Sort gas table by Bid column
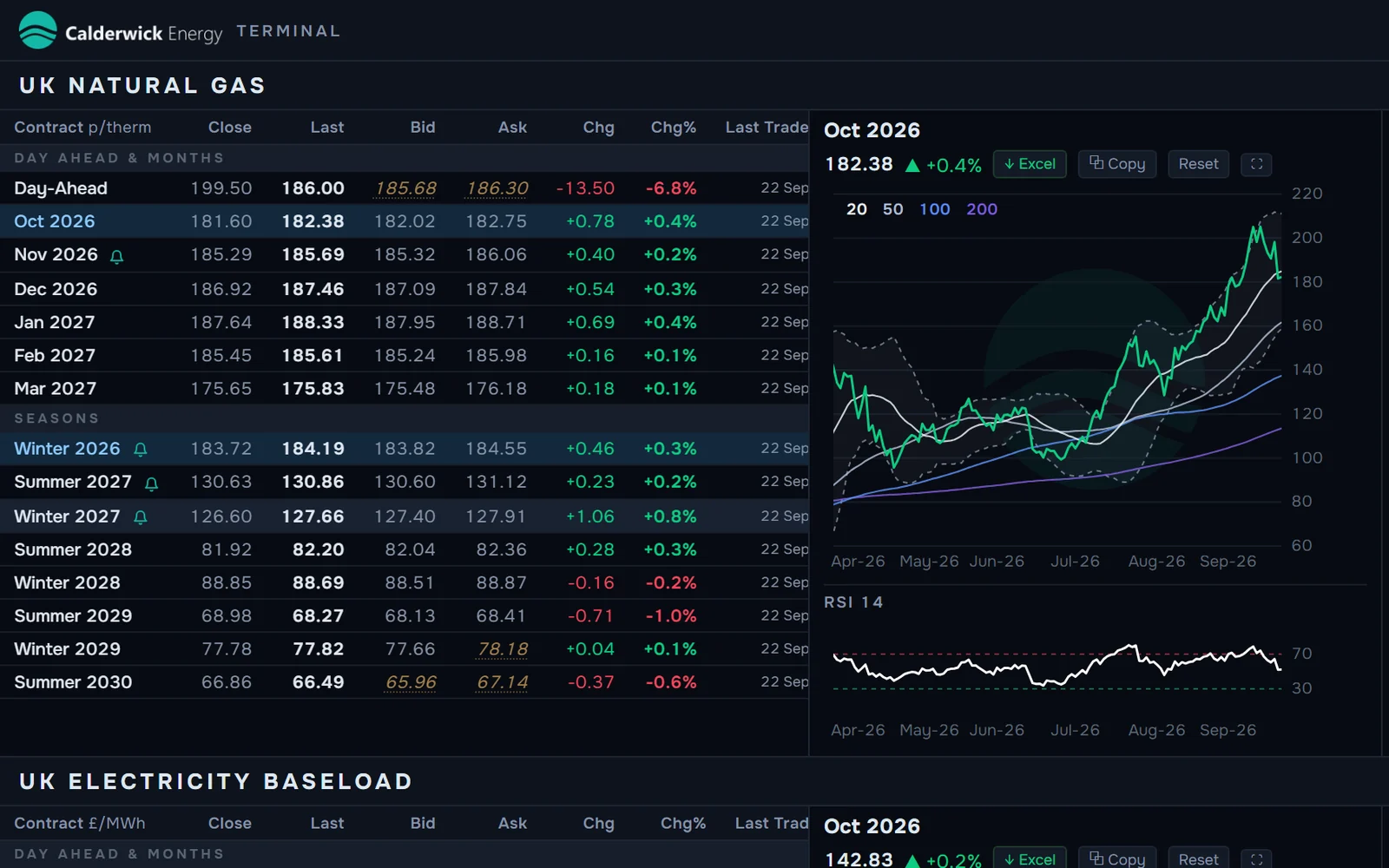The width and height of the screenshot is (1389, 868). pyautogui.click(x=423, y=127)
